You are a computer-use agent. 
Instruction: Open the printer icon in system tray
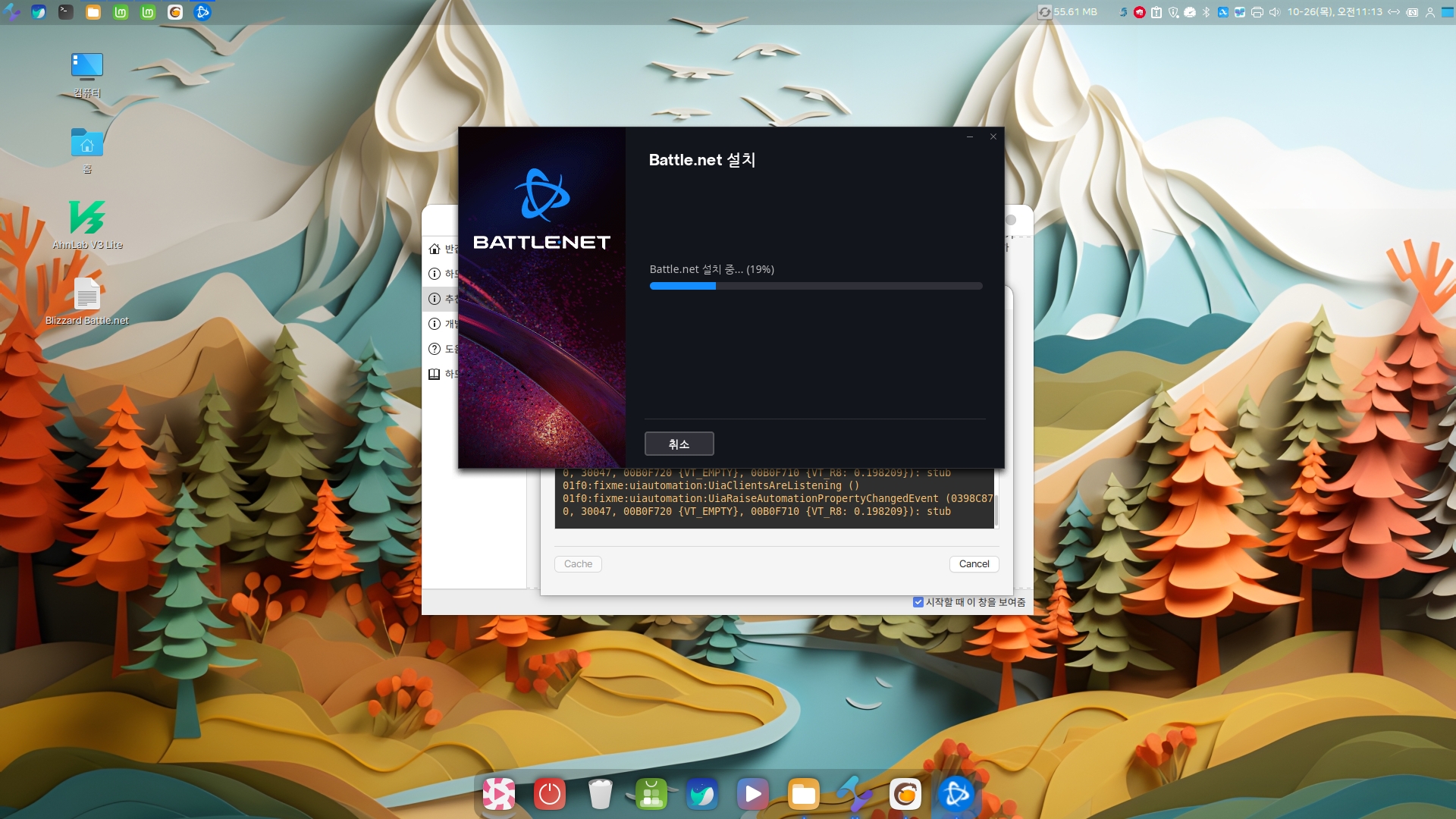pyautogui.click(x=1257, y=12)
